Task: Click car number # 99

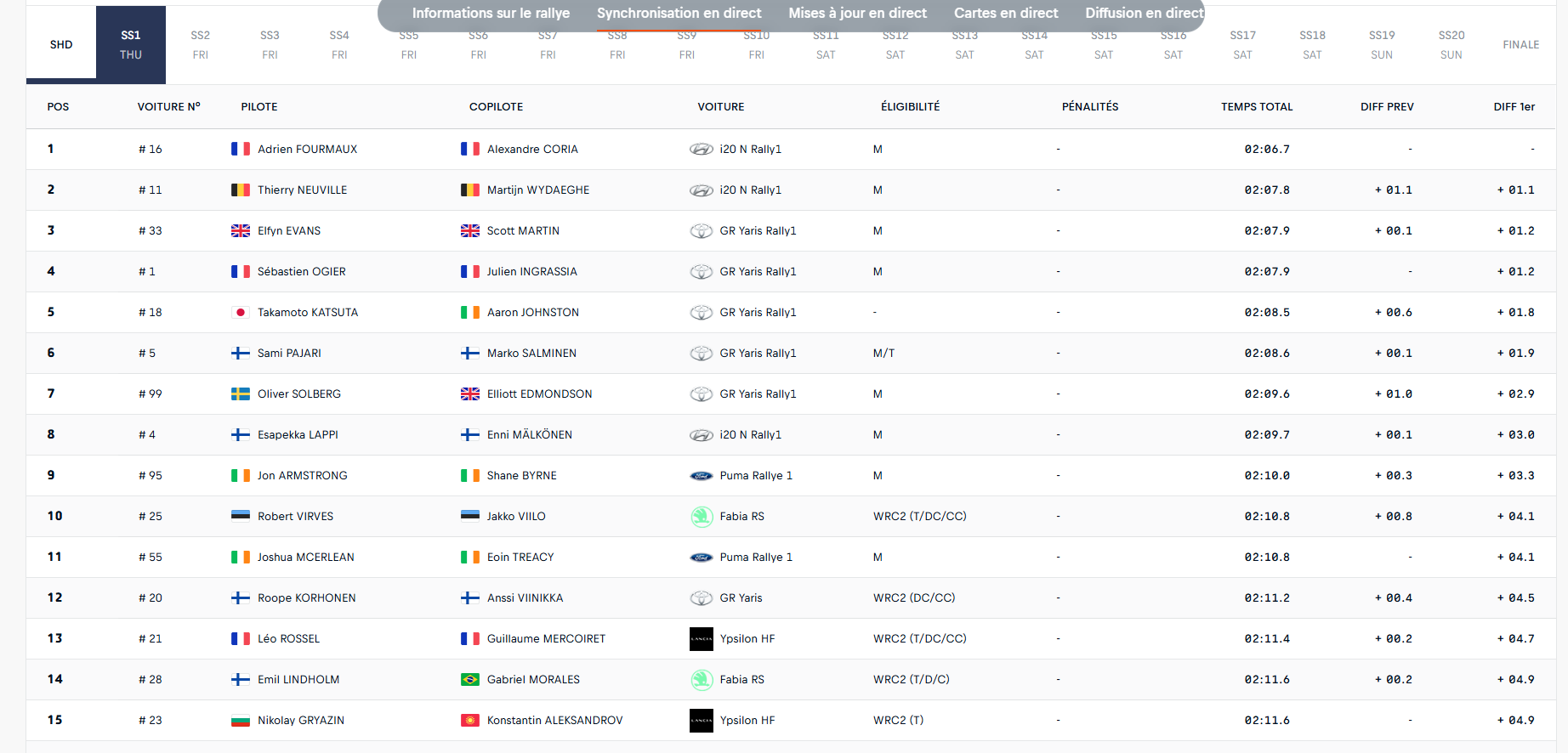Action: 151,393
